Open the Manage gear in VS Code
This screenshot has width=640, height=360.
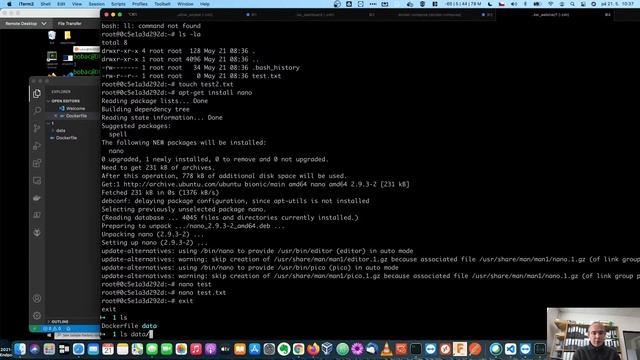coord(37,316)
